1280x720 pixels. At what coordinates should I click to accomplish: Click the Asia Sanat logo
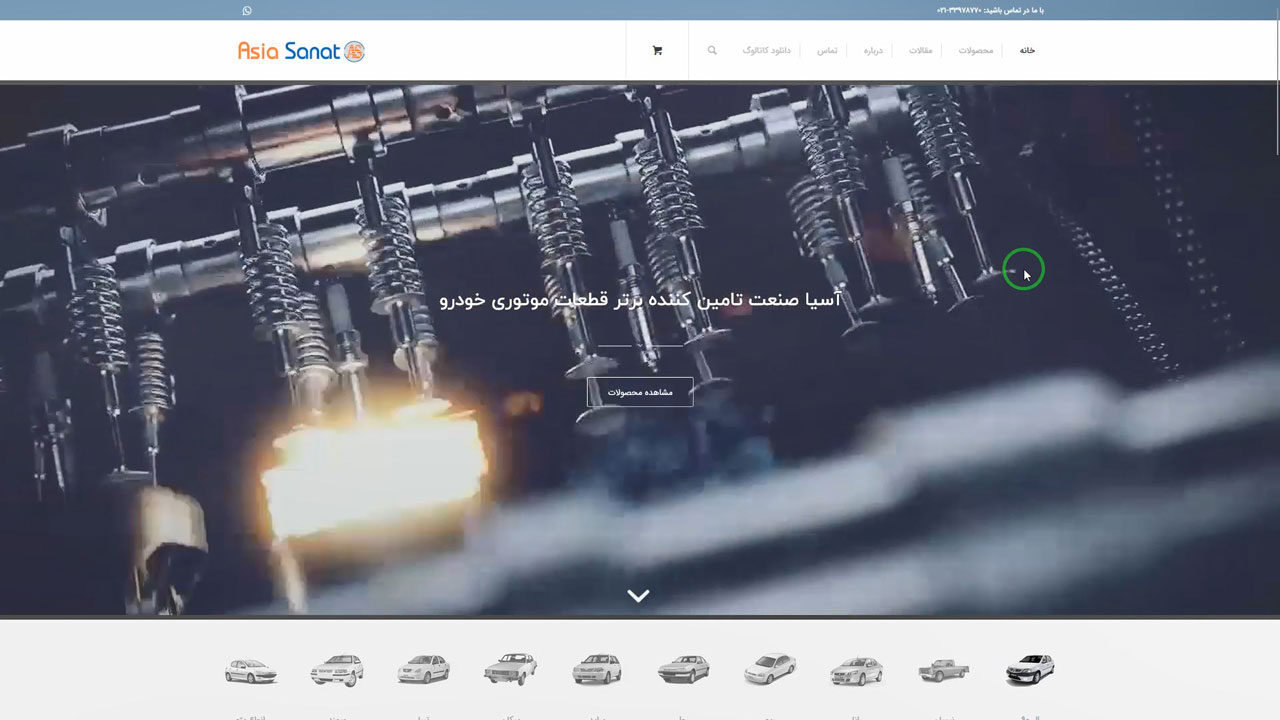301,51
